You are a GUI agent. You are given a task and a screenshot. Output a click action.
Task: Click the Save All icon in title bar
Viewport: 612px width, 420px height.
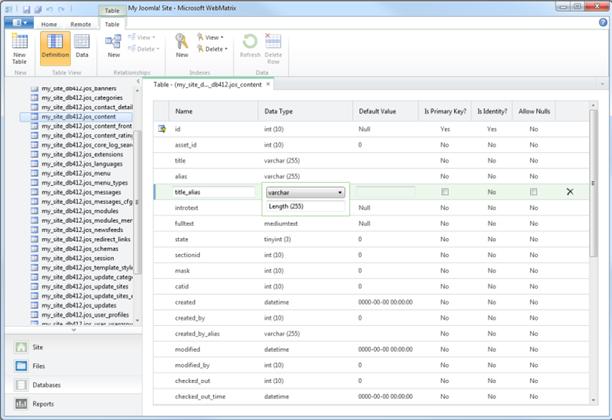[x=38, y=9]
